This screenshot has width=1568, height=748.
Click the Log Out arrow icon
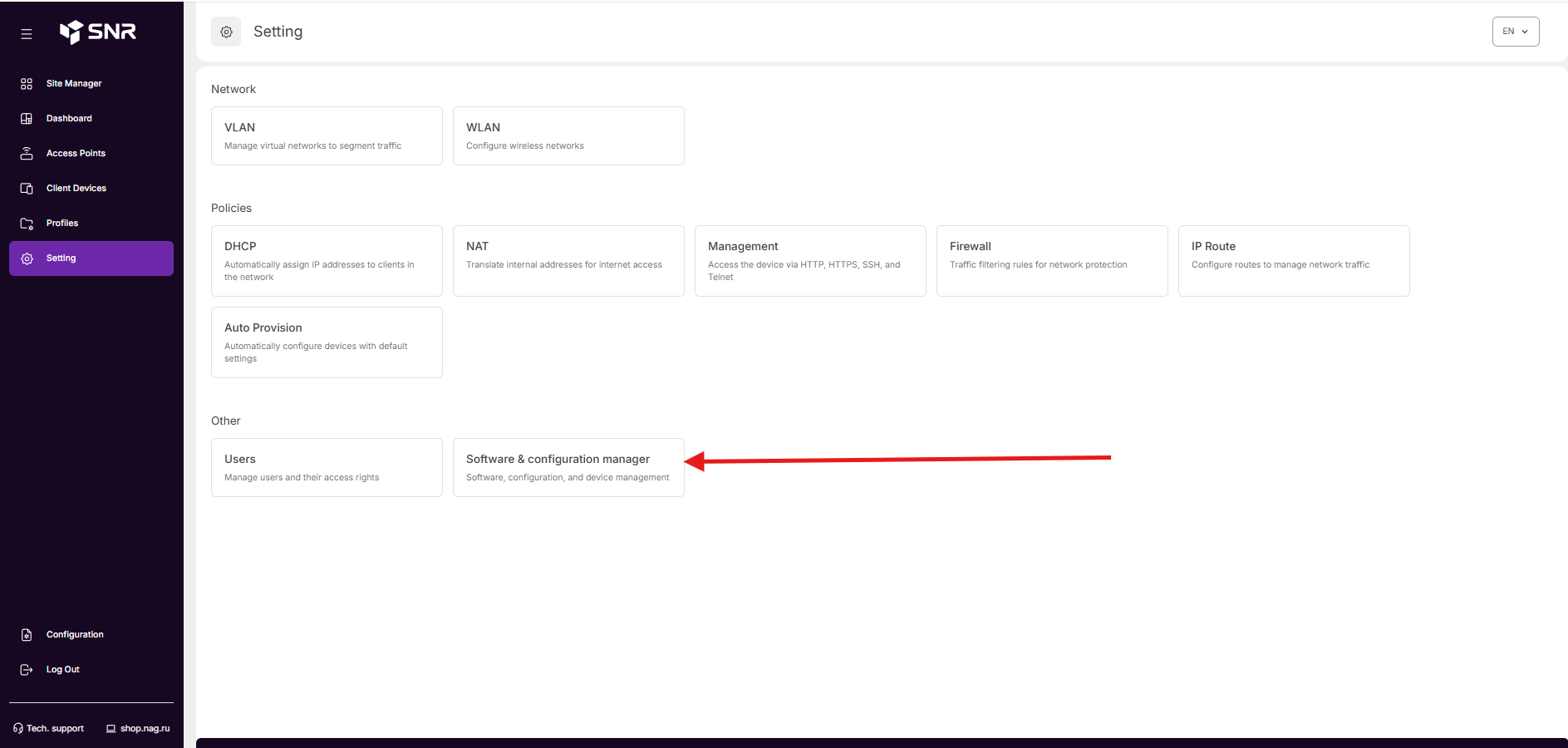(x=27, y=670)
